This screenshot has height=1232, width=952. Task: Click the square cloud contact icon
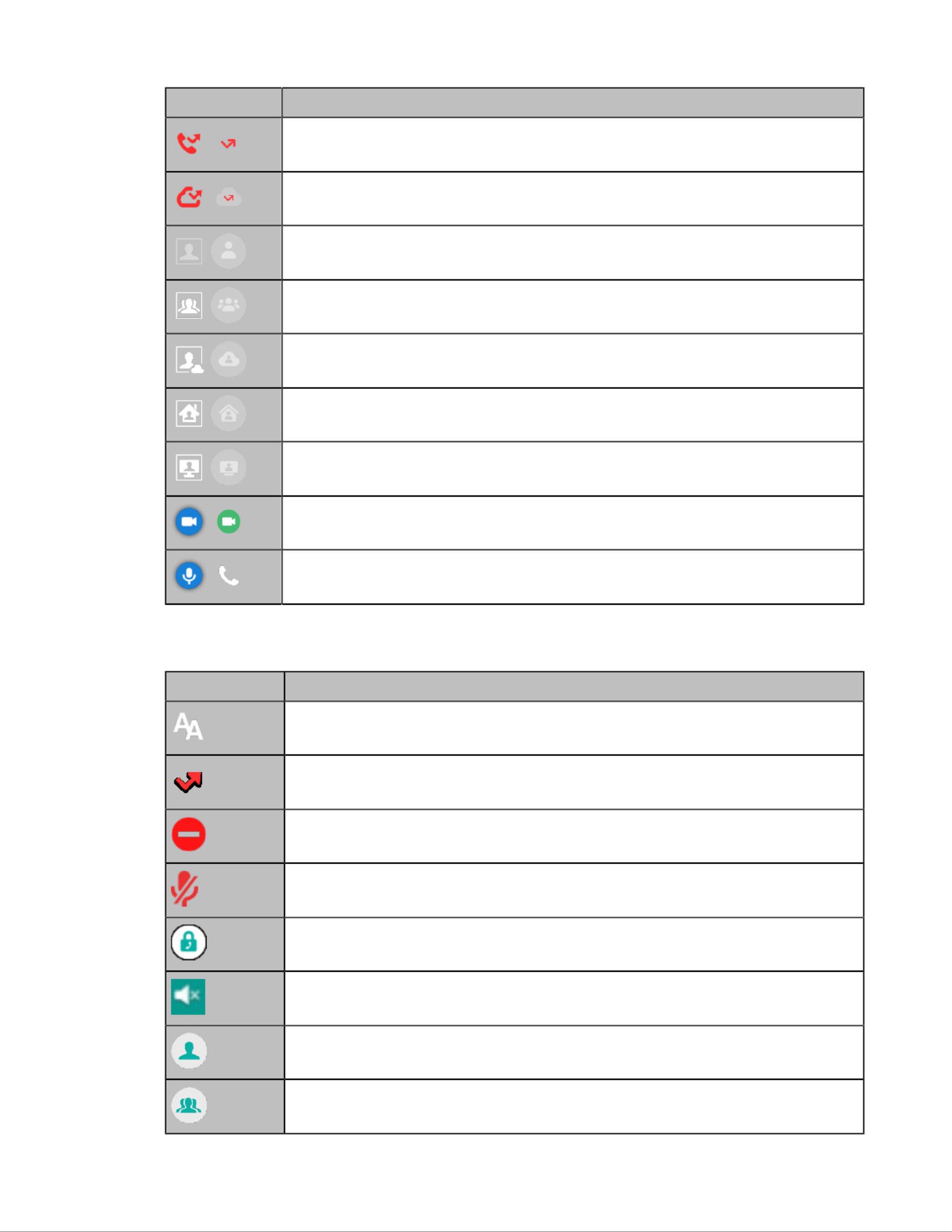point(190,360)
